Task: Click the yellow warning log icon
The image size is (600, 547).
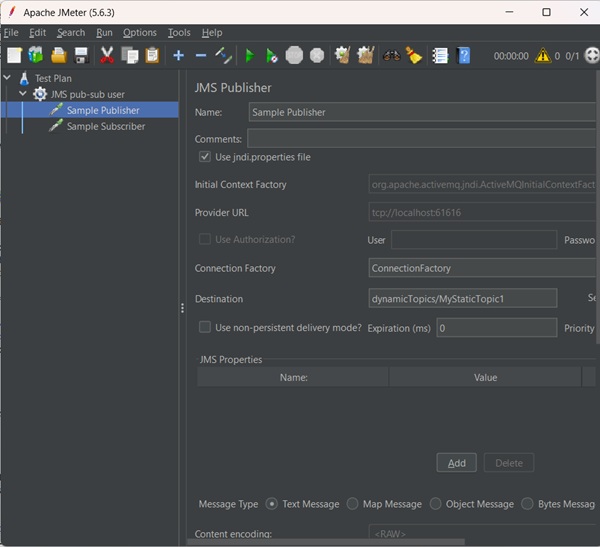Action: click(543, 56)
